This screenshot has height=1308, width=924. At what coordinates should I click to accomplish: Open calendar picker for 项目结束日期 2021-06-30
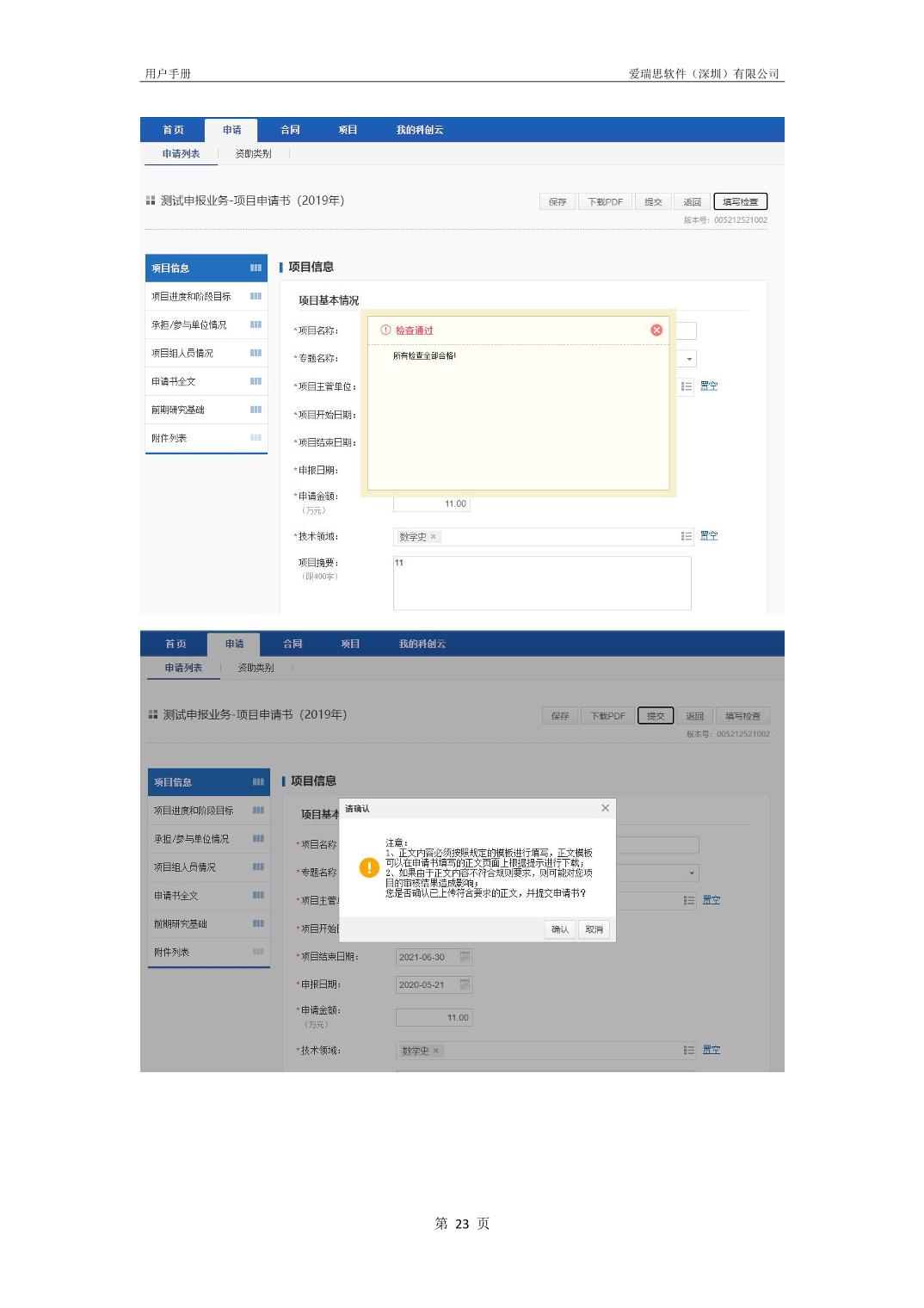pyautogui.click(x=465, y=957)
